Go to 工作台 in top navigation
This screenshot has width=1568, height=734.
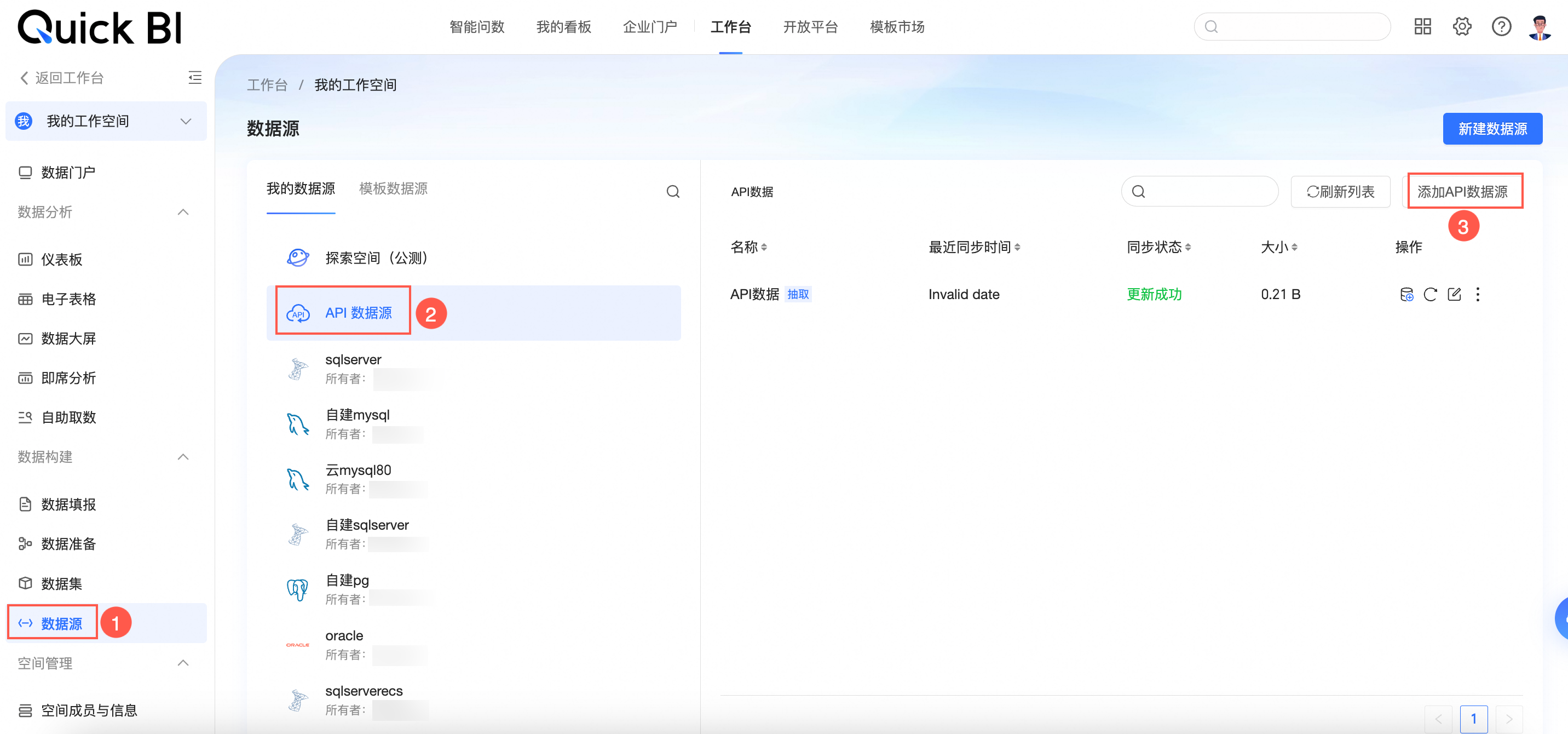(730, 27)
